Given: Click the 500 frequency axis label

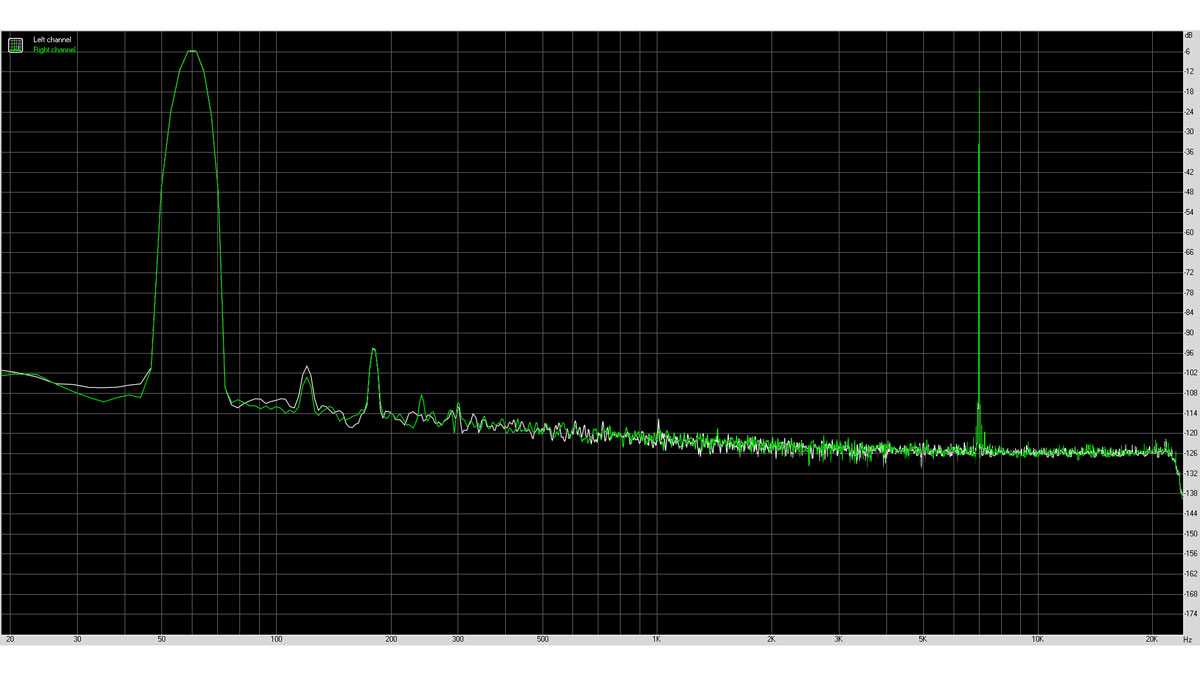Looking at the screenshot, I should pyautogui.click(x=541, y=638).
